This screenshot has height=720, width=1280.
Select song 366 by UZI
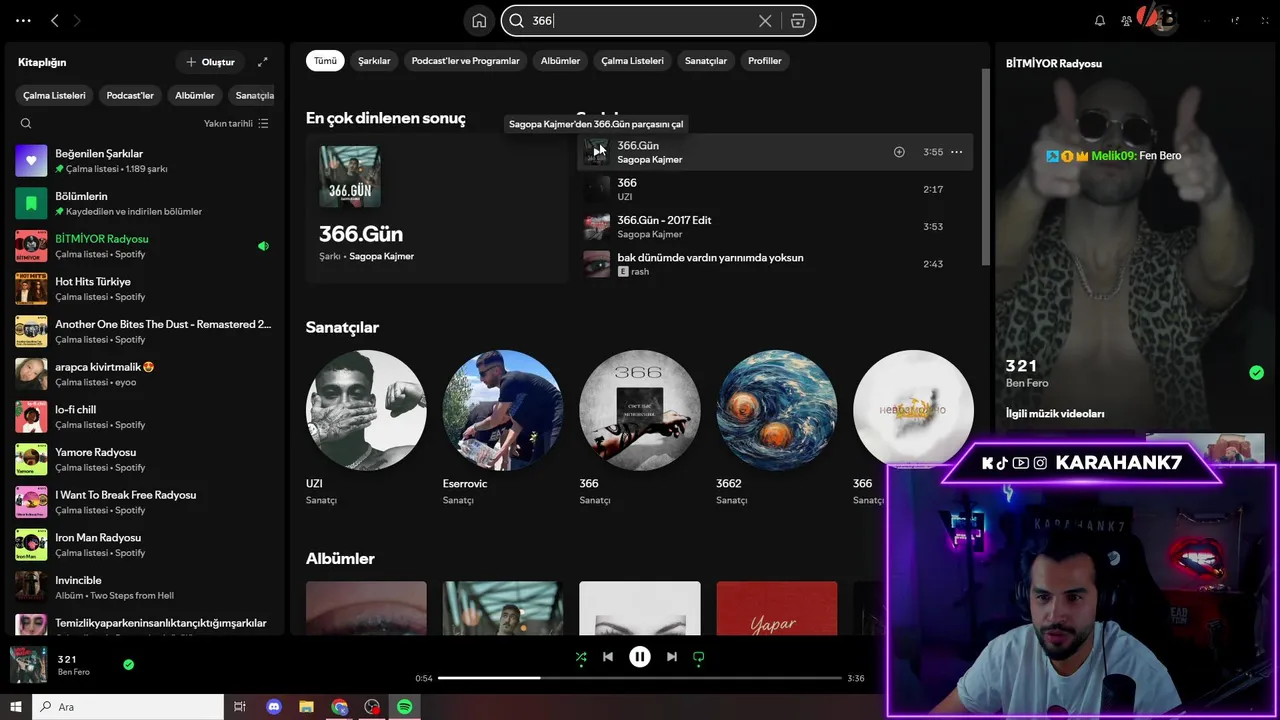click(775, 189)
